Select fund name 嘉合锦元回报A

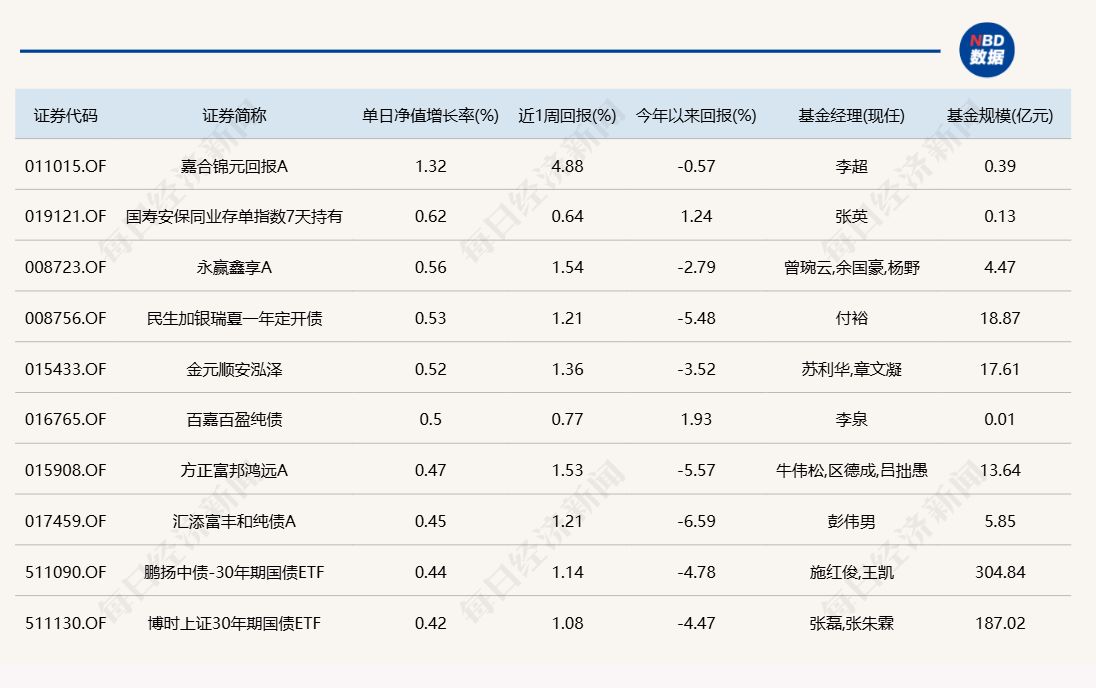coord(234,166)
